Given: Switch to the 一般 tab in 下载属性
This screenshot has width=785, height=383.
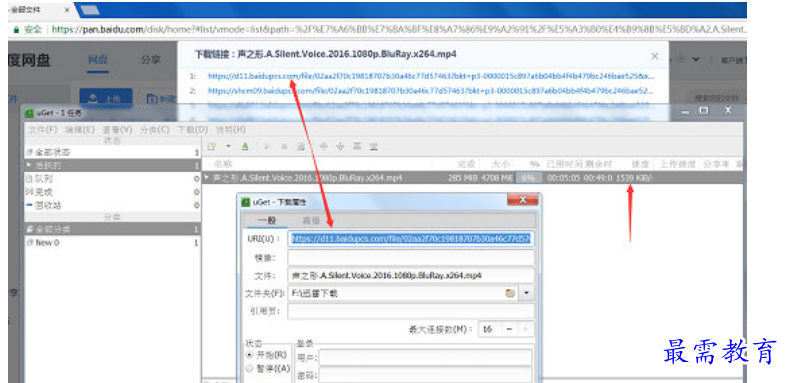Looking at the screenshot, I should click(x=267, y=220).
